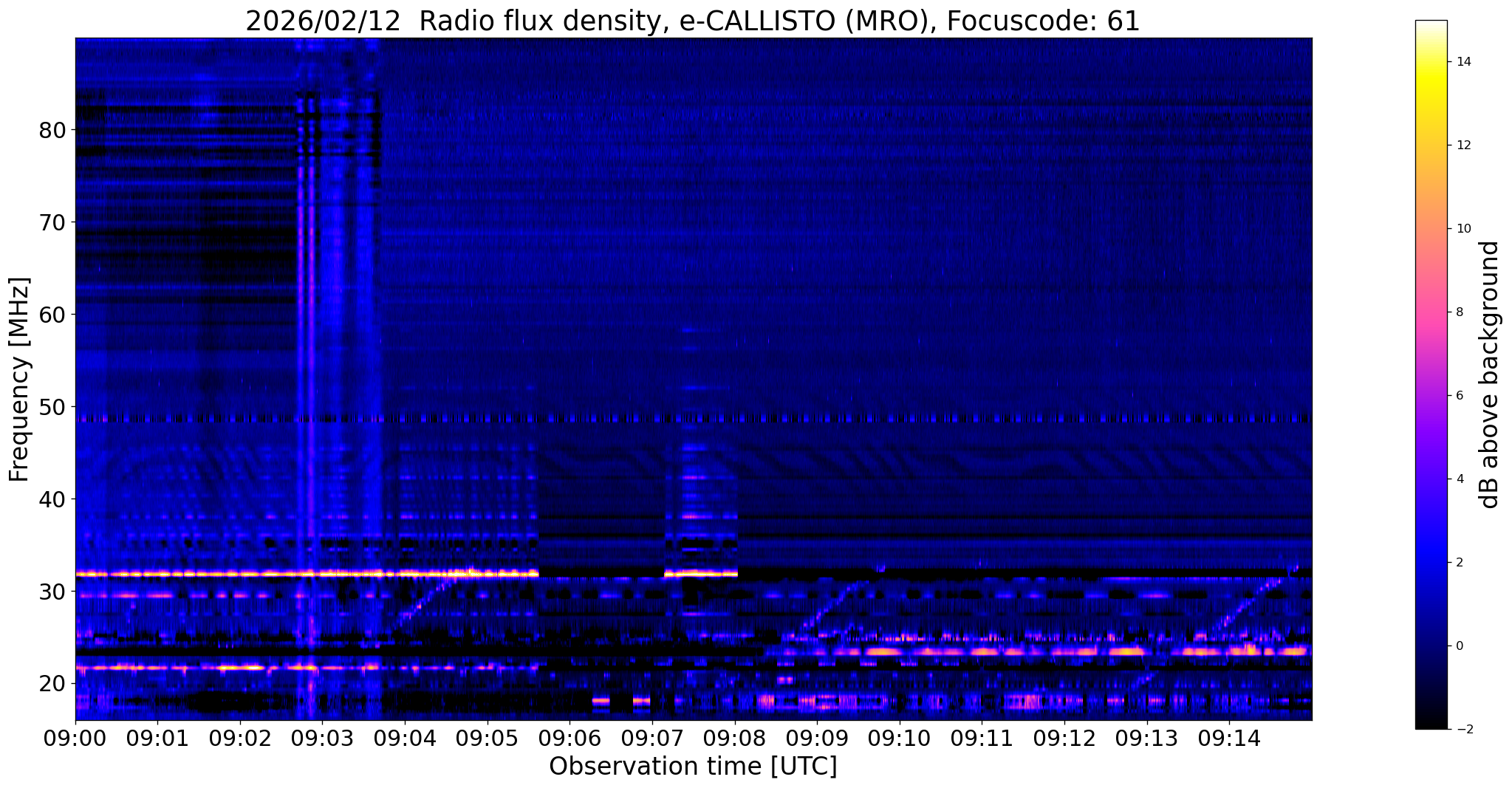The height and width of the screenshot is (788, 1512).
Task: Click the 09:10 time tick label
Action: point(899,739)
